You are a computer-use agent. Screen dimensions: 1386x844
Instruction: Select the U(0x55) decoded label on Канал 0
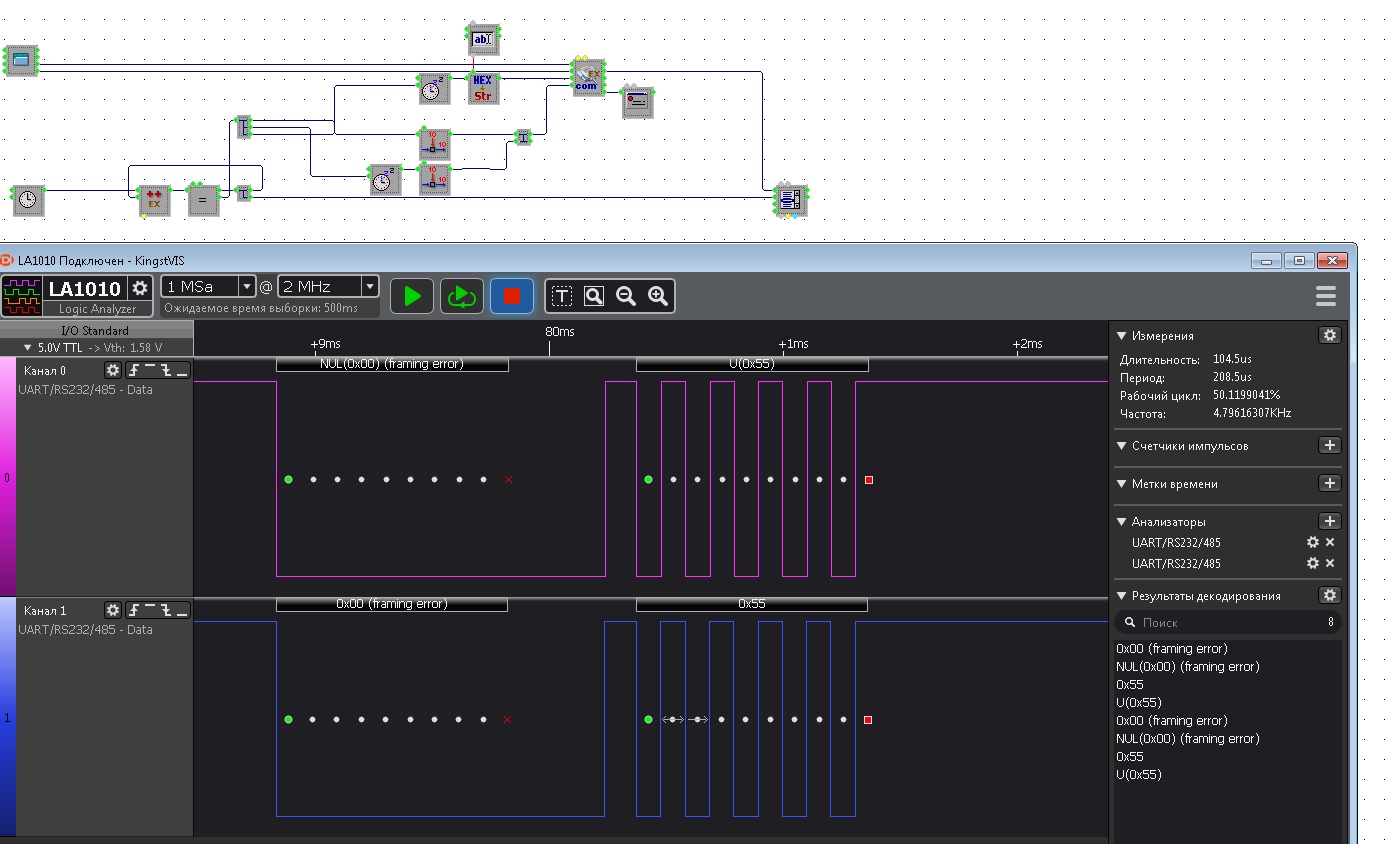[x=752, y=364]
